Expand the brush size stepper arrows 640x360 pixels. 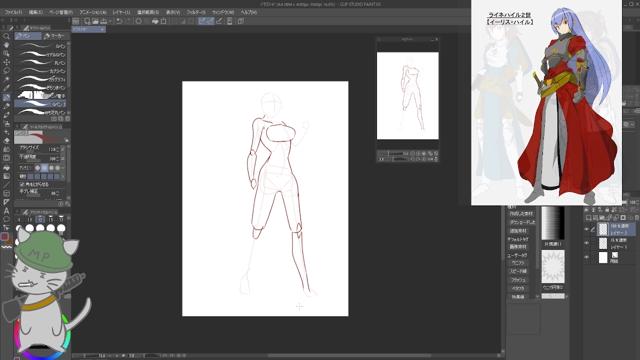tap(58, 149)
